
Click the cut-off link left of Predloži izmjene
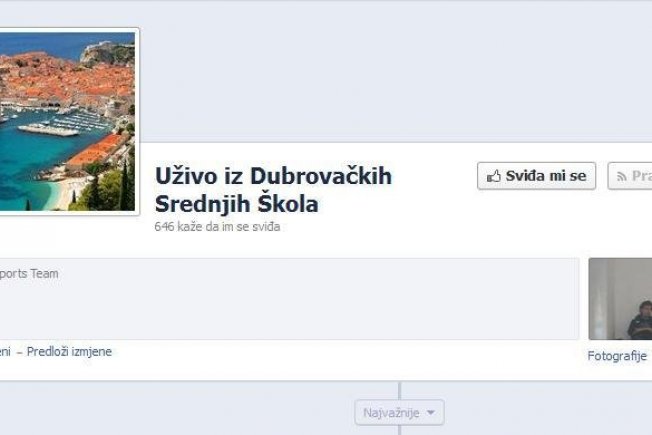tap(5, 352)
